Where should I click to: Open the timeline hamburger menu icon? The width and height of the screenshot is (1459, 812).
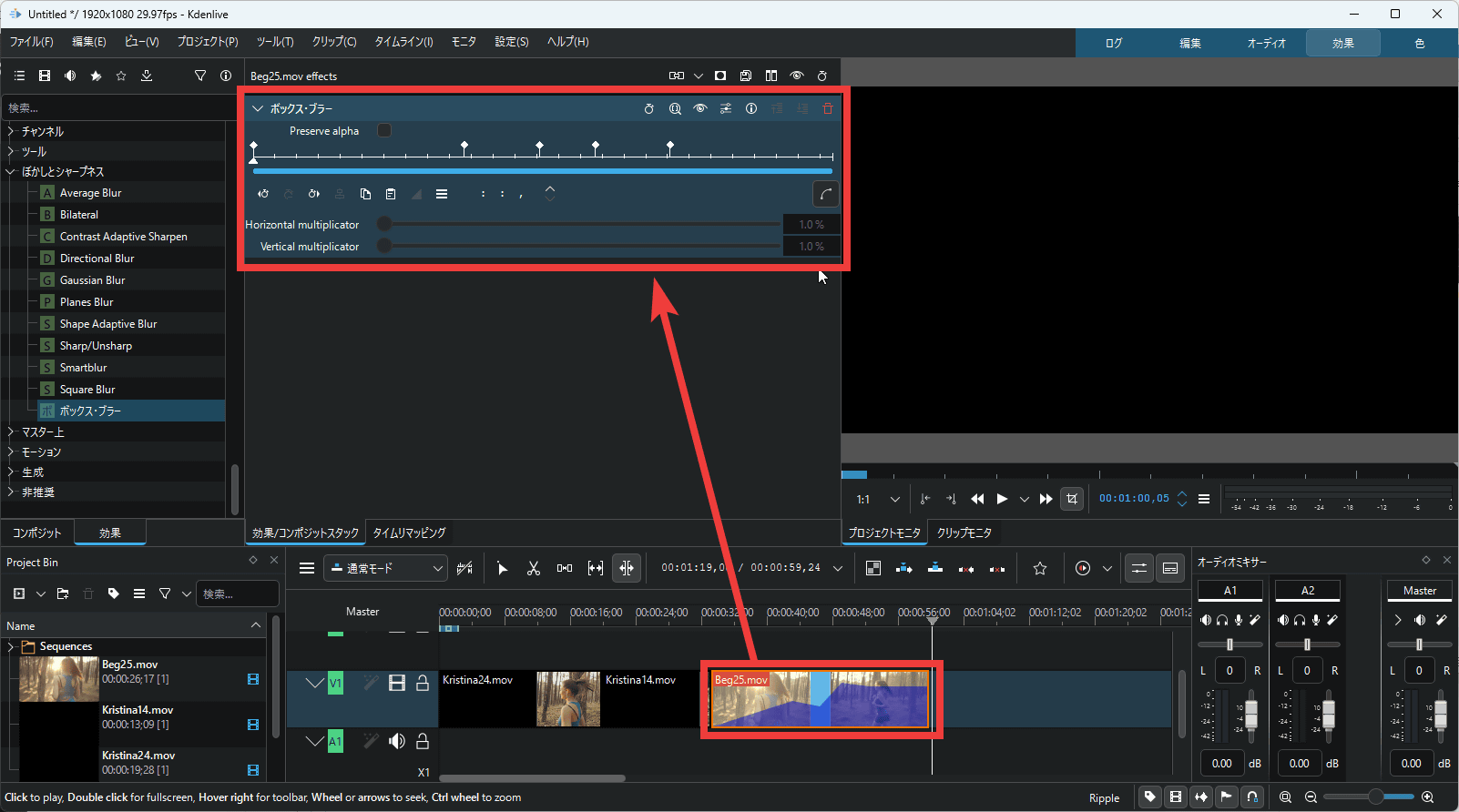coord(307,568)
